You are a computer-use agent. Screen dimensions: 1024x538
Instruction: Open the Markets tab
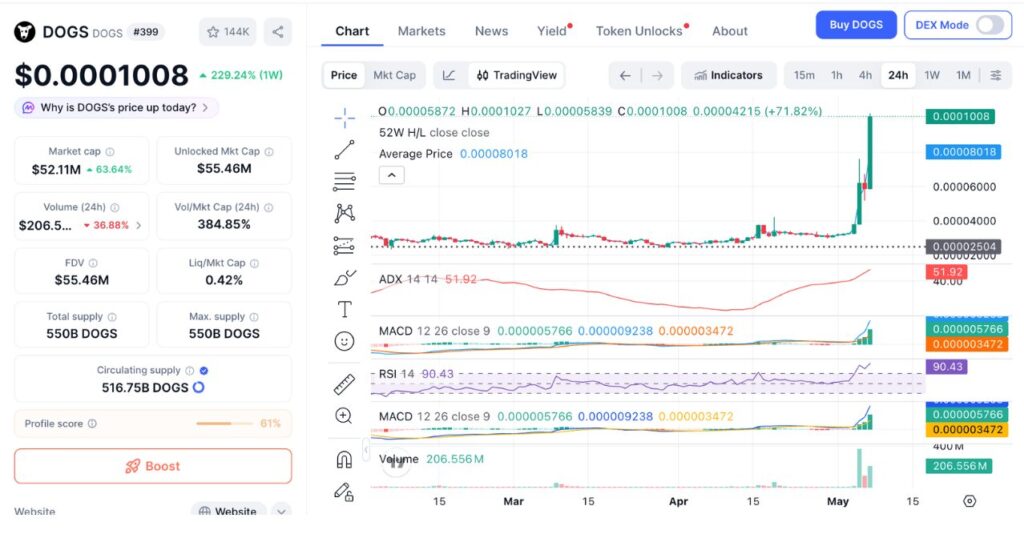coord(421,31)
